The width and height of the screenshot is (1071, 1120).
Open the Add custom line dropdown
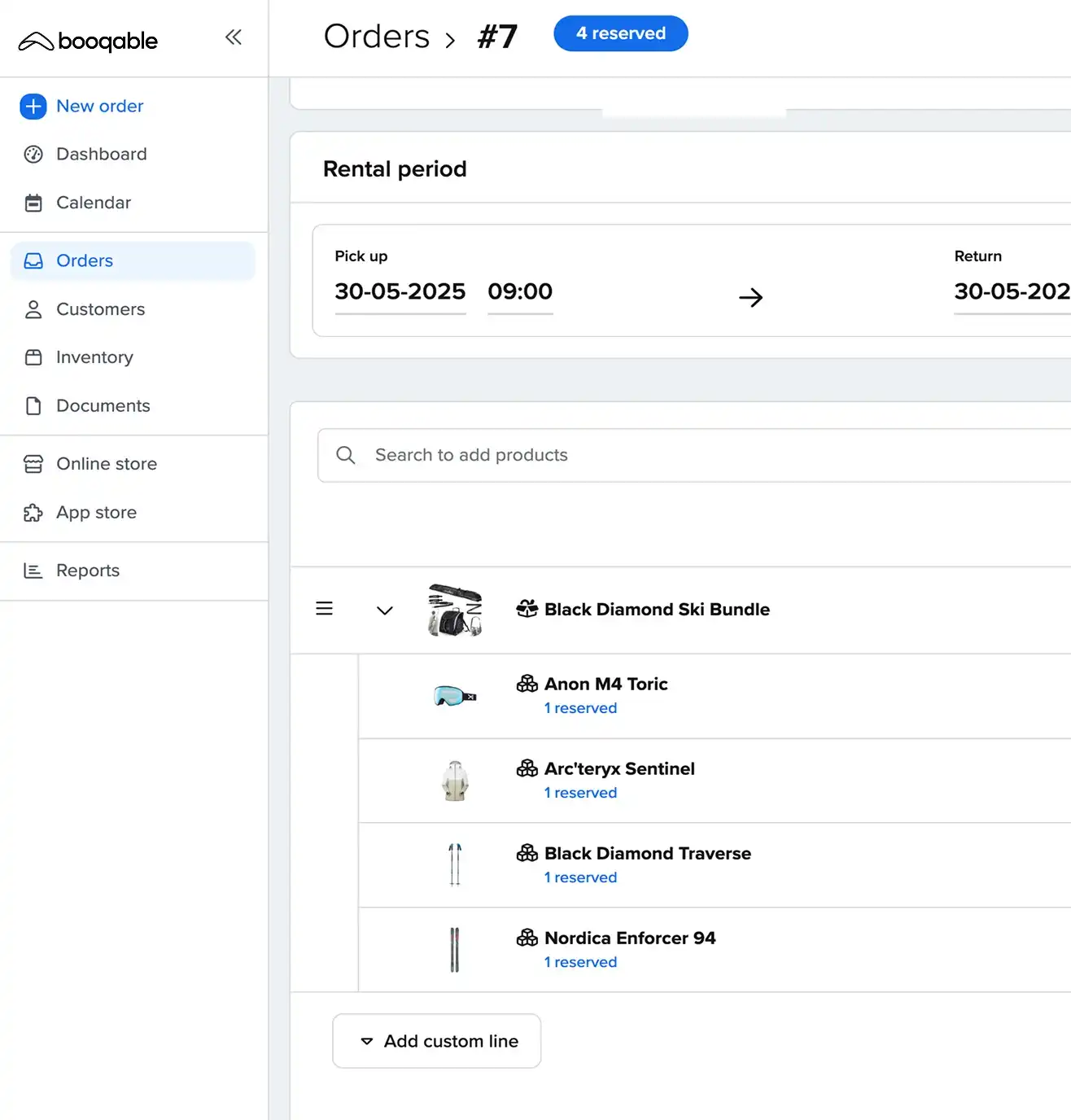click(x=437, y=1041)
